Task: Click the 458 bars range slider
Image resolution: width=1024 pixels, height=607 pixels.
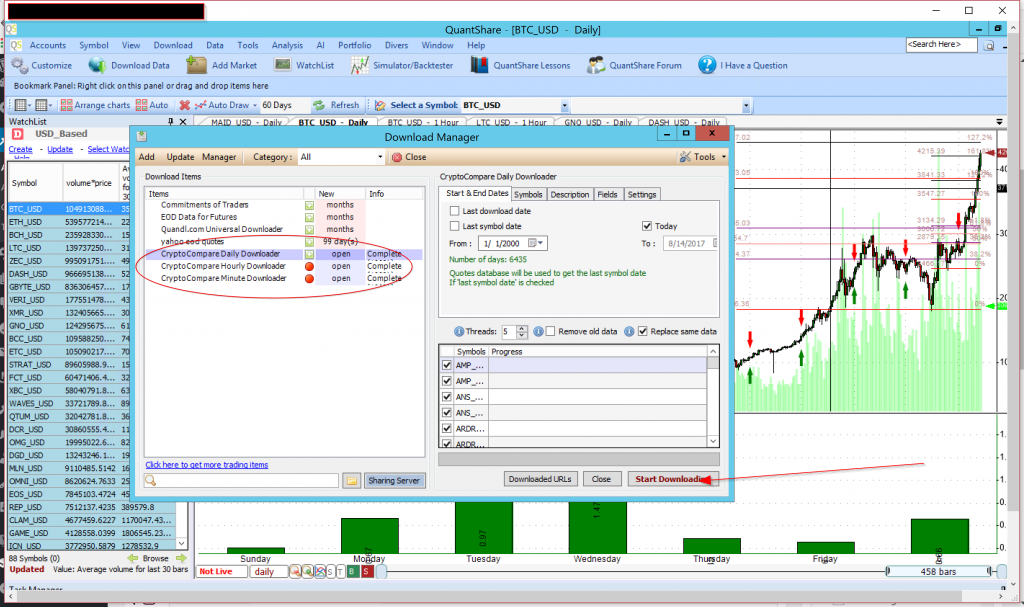Action: point(938,572)
